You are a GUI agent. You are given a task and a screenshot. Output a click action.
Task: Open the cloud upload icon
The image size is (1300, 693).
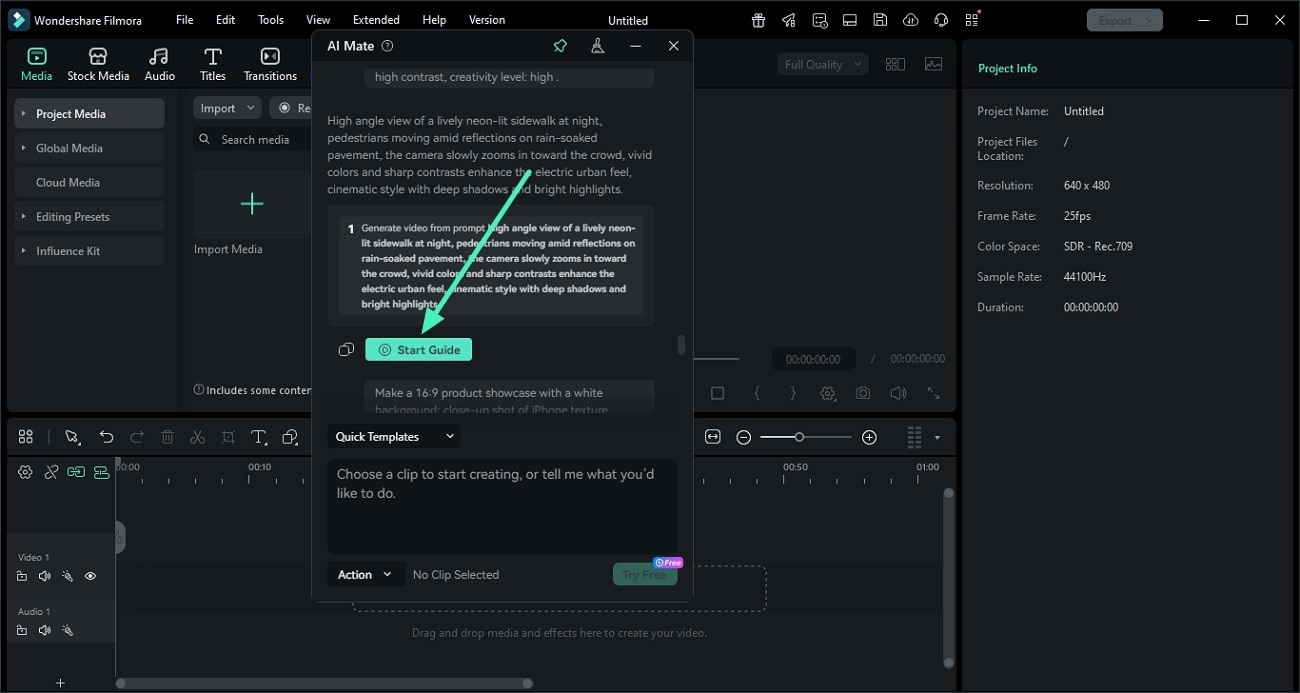pyautogui.click(x=910, y=20)
